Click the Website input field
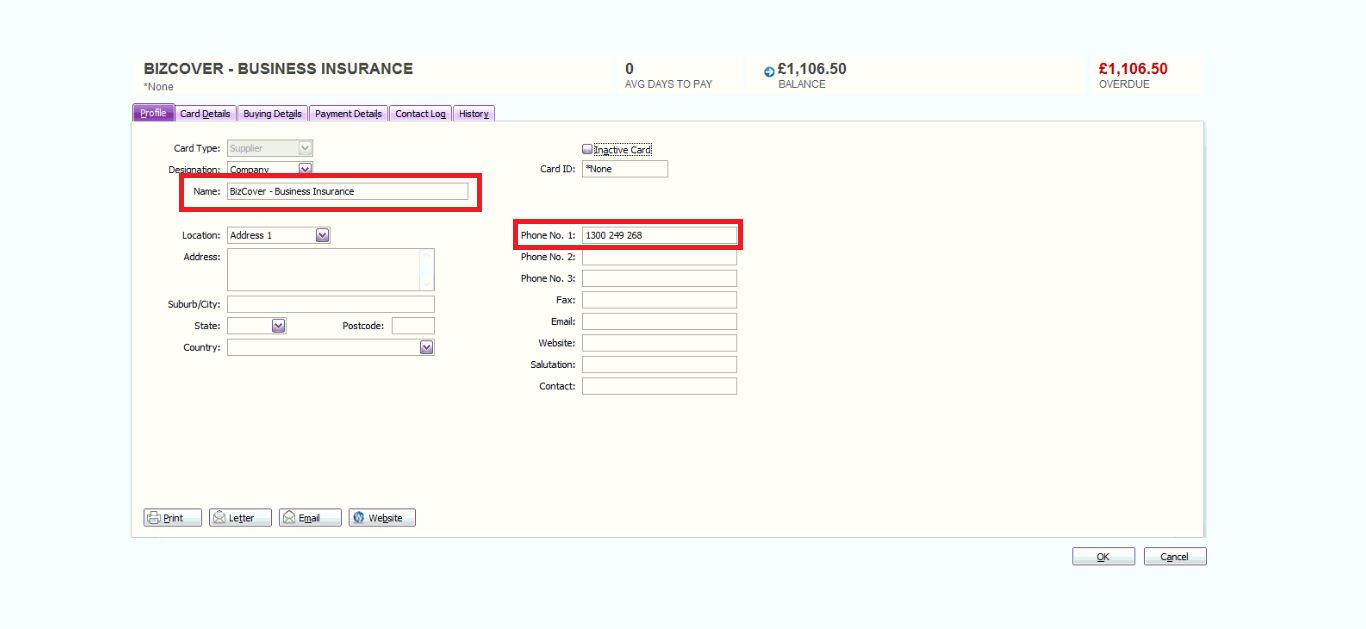Image resolution: width=1366 pixels, height=629 pixels. pyautogui.click(x=659, y=343)
